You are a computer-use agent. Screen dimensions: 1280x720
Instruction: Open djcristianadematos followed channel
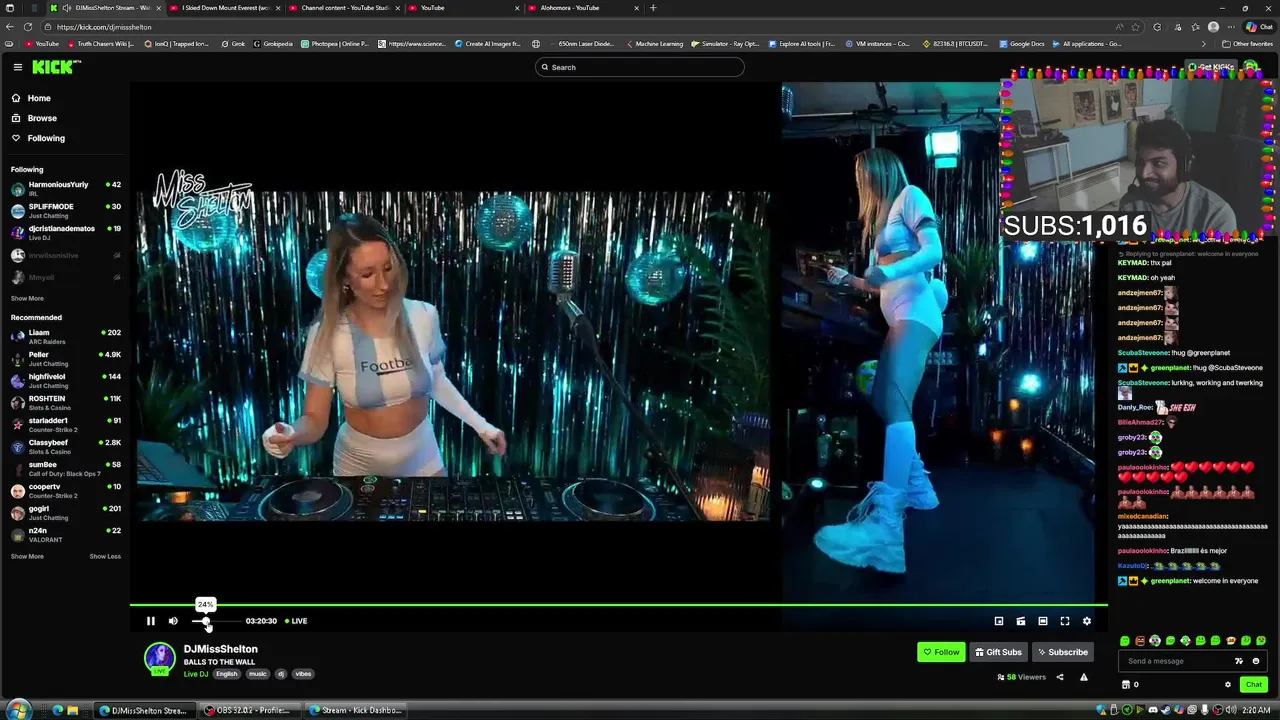(66, 232)
